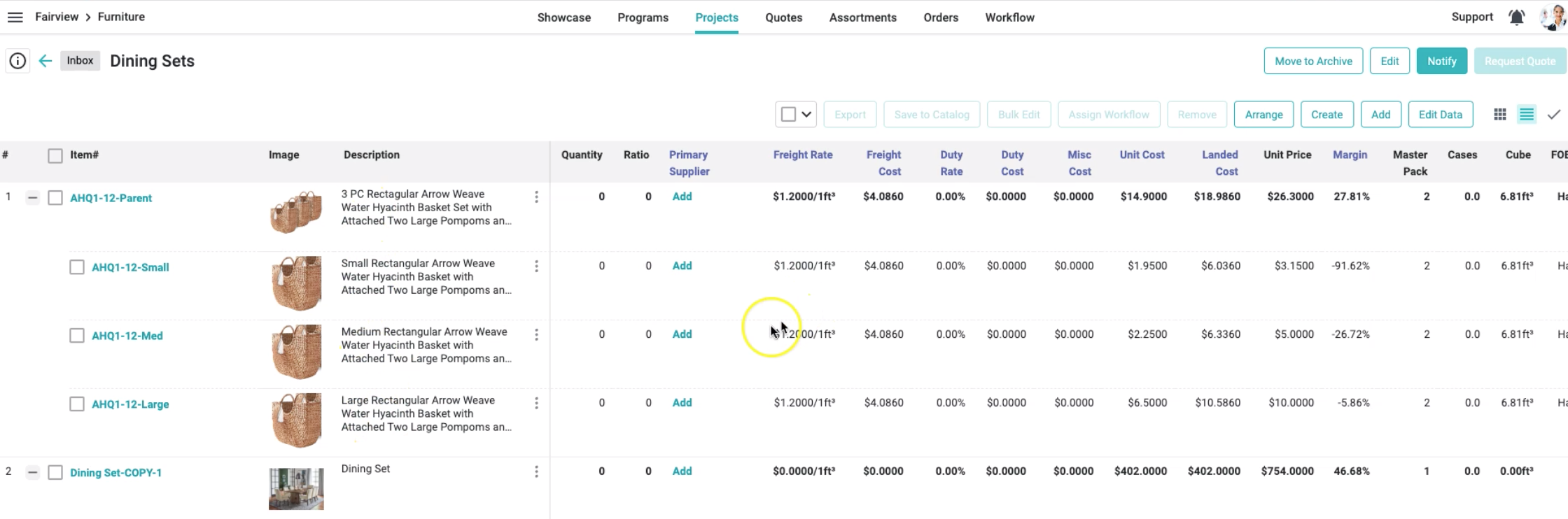Screen dimensions: 1568x519
Task: Switch to list view layout
Action: point(1527,115)
